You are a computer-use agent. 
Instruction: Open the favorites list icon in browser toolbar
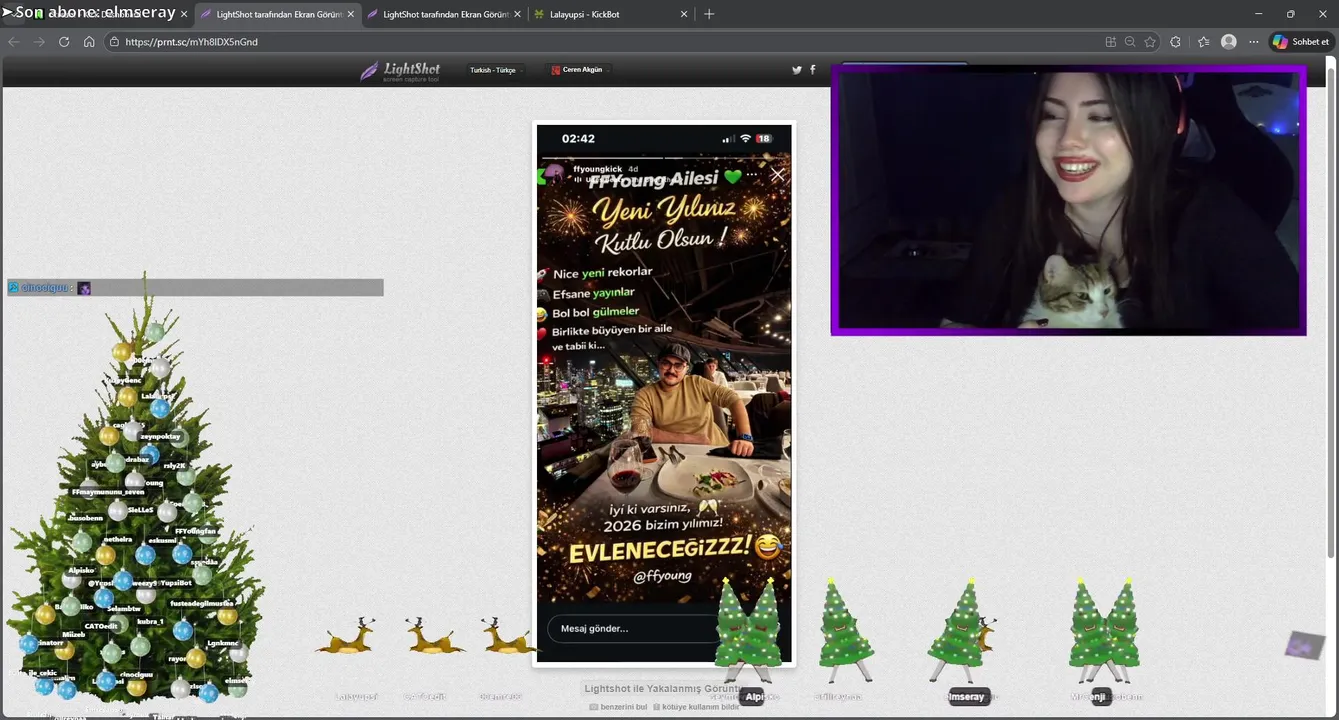(1203, 42)
